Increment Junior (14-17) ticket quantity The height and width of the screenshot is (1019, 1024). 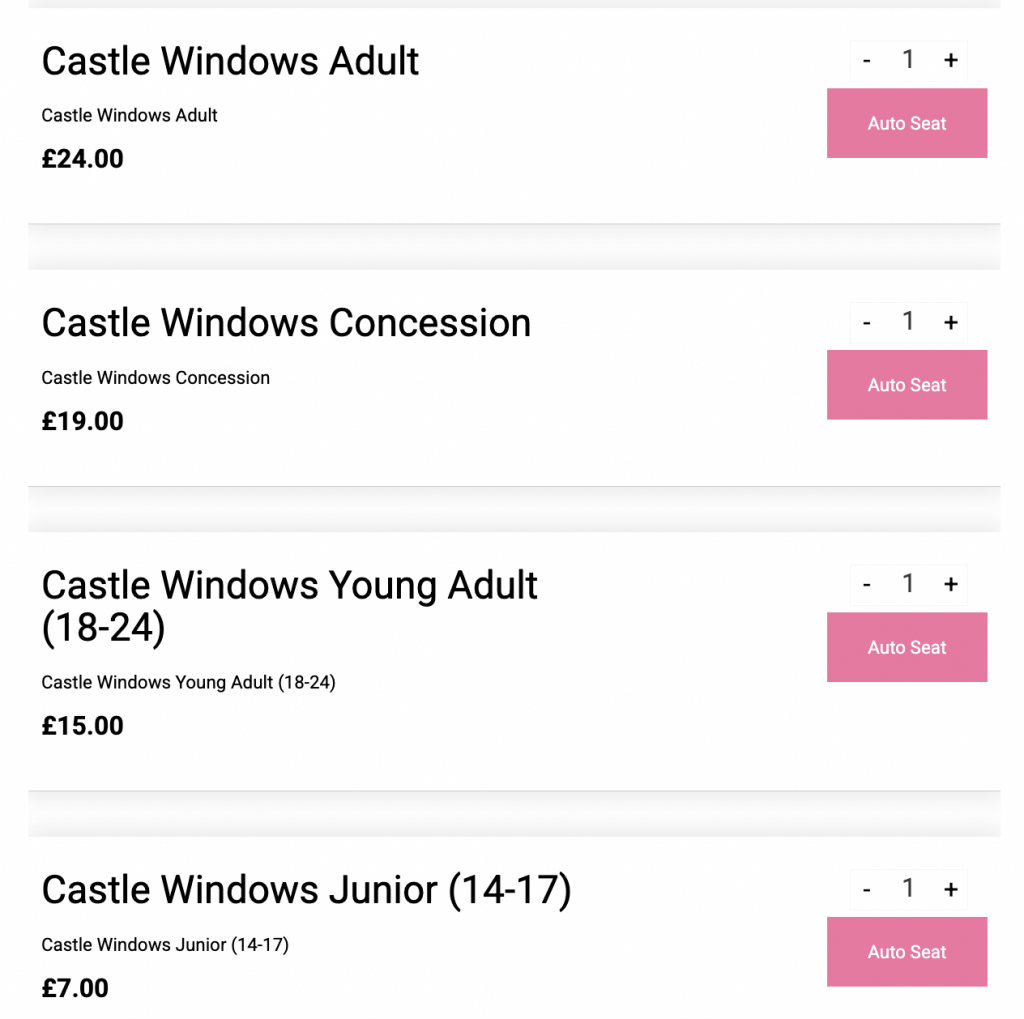[x=950, y=889]
